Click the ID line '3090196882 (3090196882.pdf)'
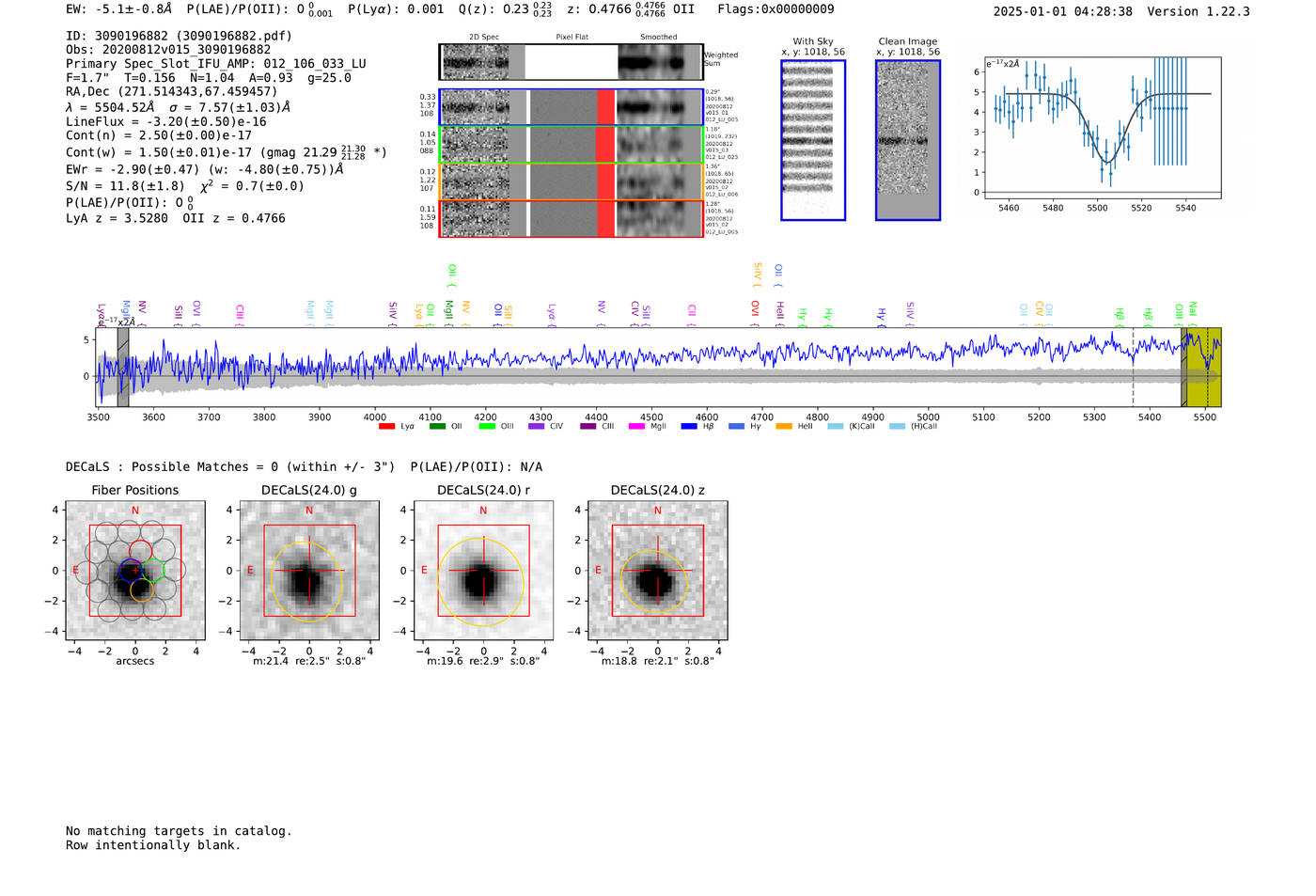 click(179, 36)
